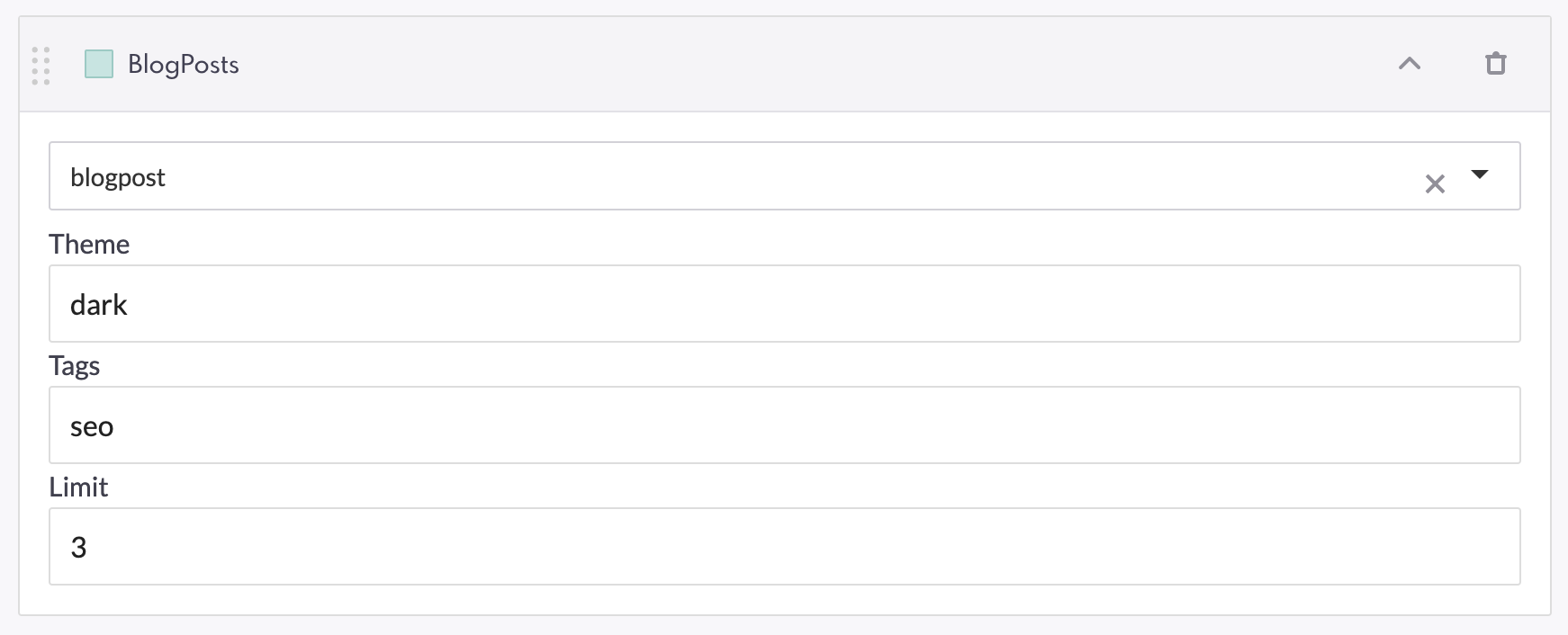Grab the dotted drag handle beside BlogPosts

[41, 66]
